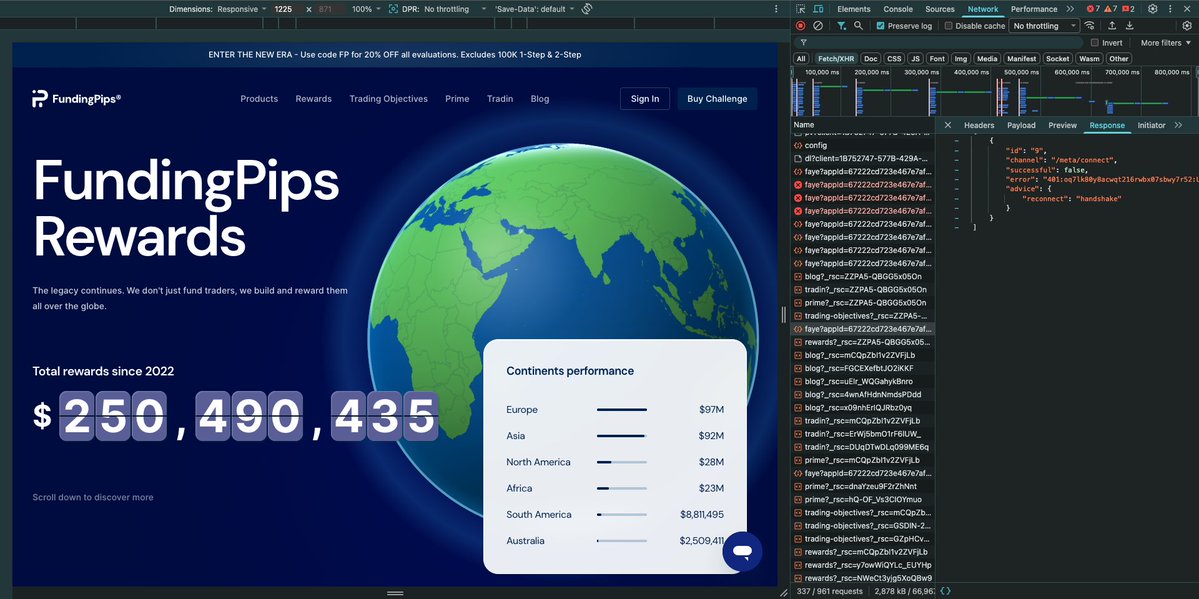Import HAR file upload icon
The width and height of the screenshot is (1199, 599).
point(1112,26)
